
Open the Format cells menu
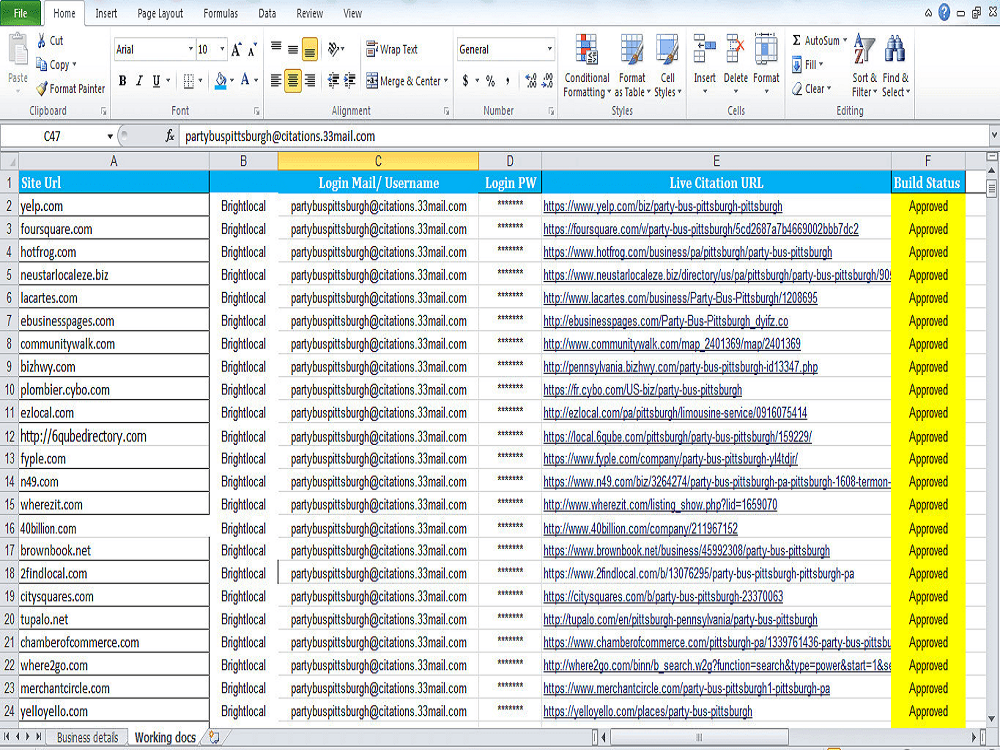pyautogui.click(x=766, y=65)
